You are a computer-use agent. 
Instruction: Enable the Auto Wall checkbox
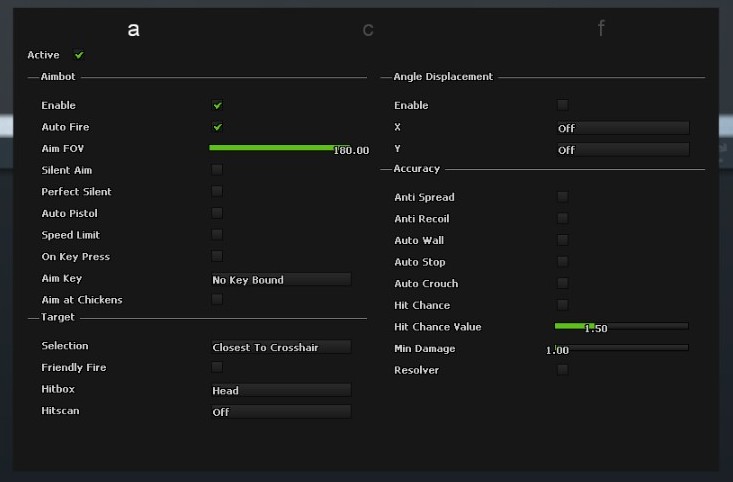point(563,240)
